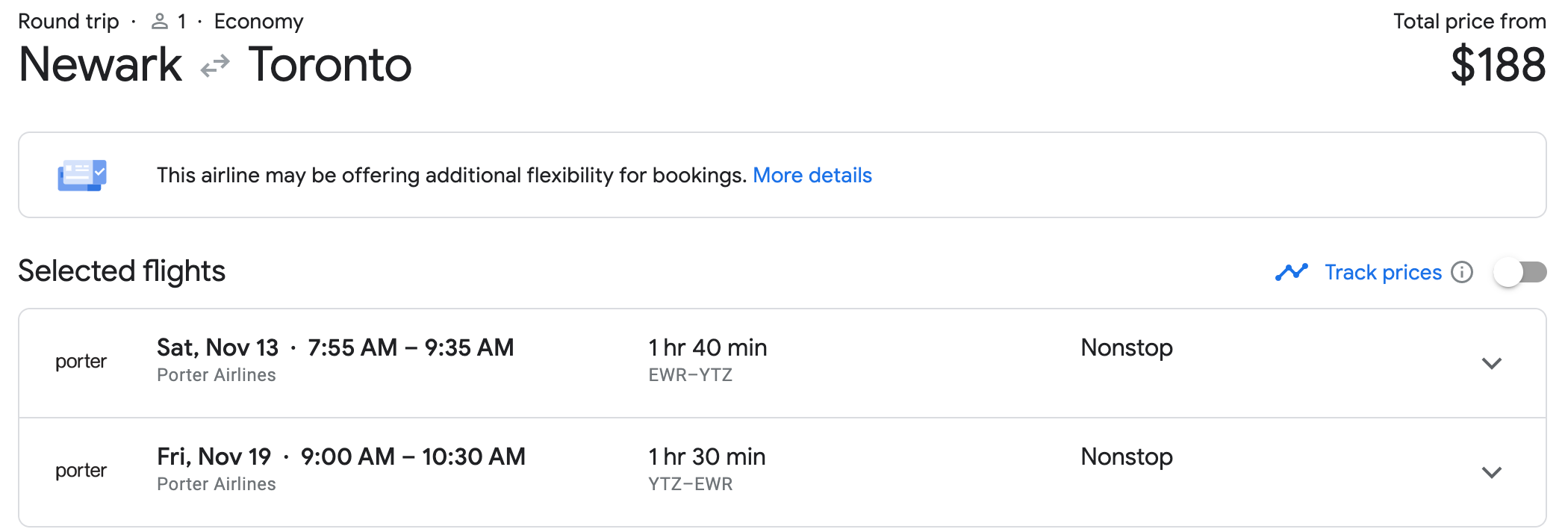Click the YTZ–EWR route text
The height and width of the screenshot is (532, 1568).
point(690,484)
